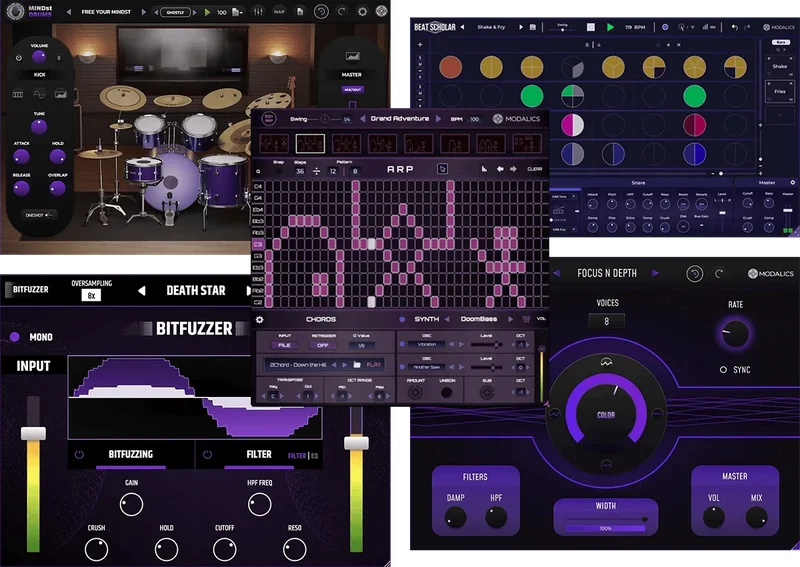Select the pointer tool in ARP
The image size is (800, 567).
[x=442, y=168]
